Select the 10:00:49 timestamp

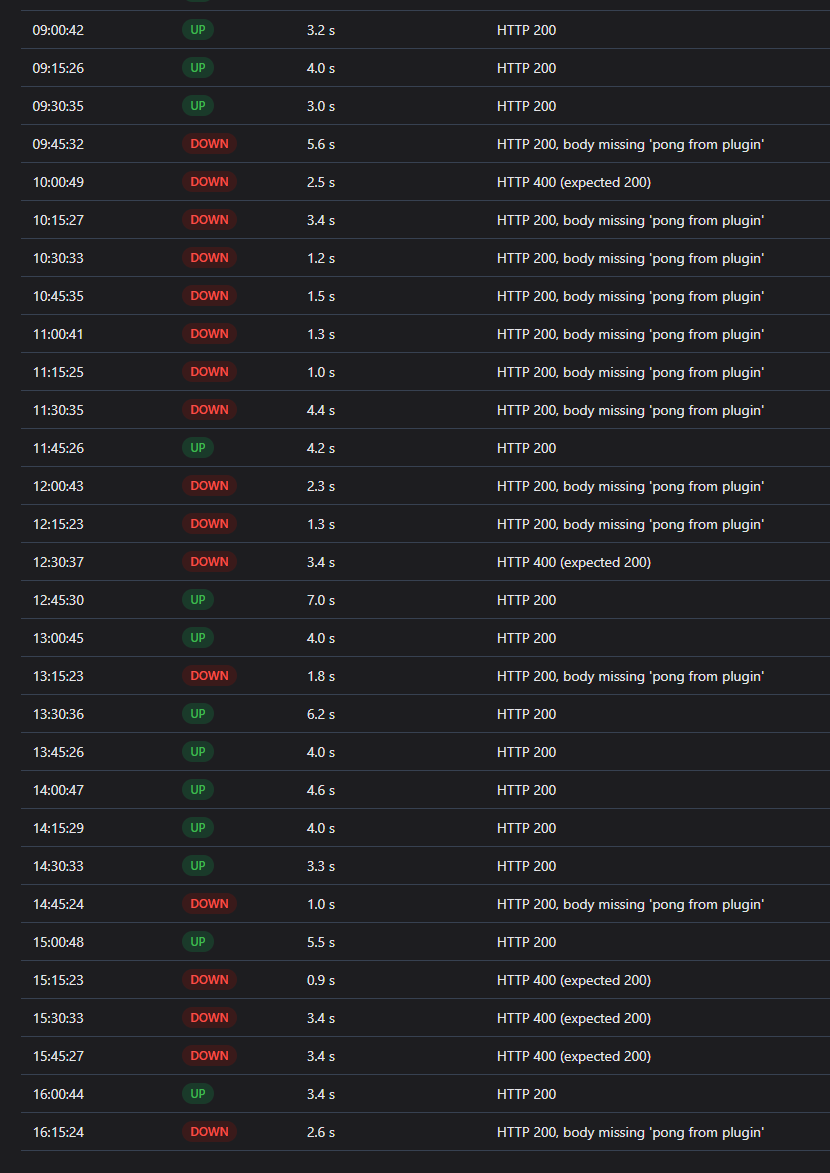pos(58,182)
